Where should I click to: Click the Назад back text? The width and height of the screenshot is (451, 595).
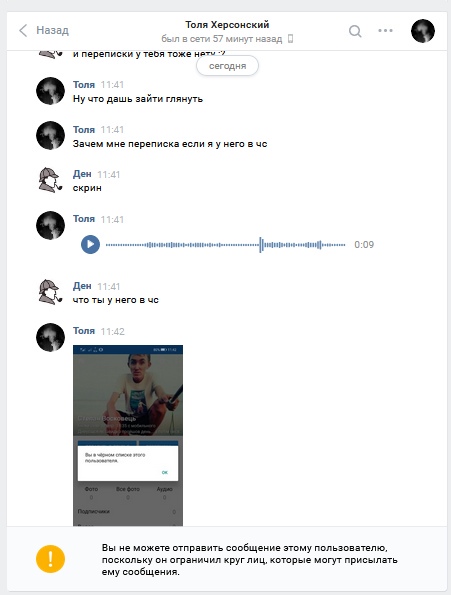pyautogui.click(x=52, y=30)
